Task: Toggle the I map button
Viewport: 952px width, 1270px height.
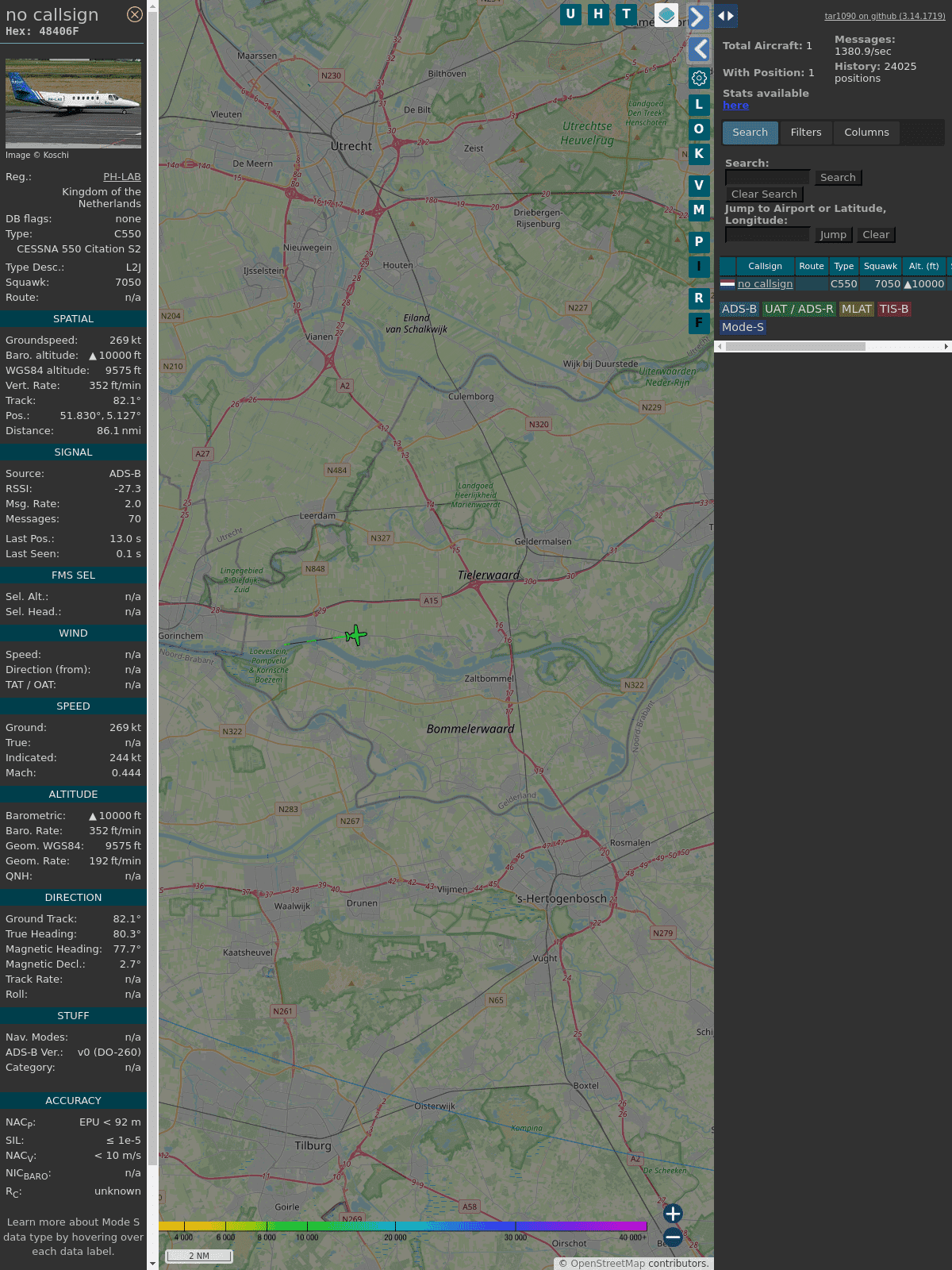Action: point(699,267)
